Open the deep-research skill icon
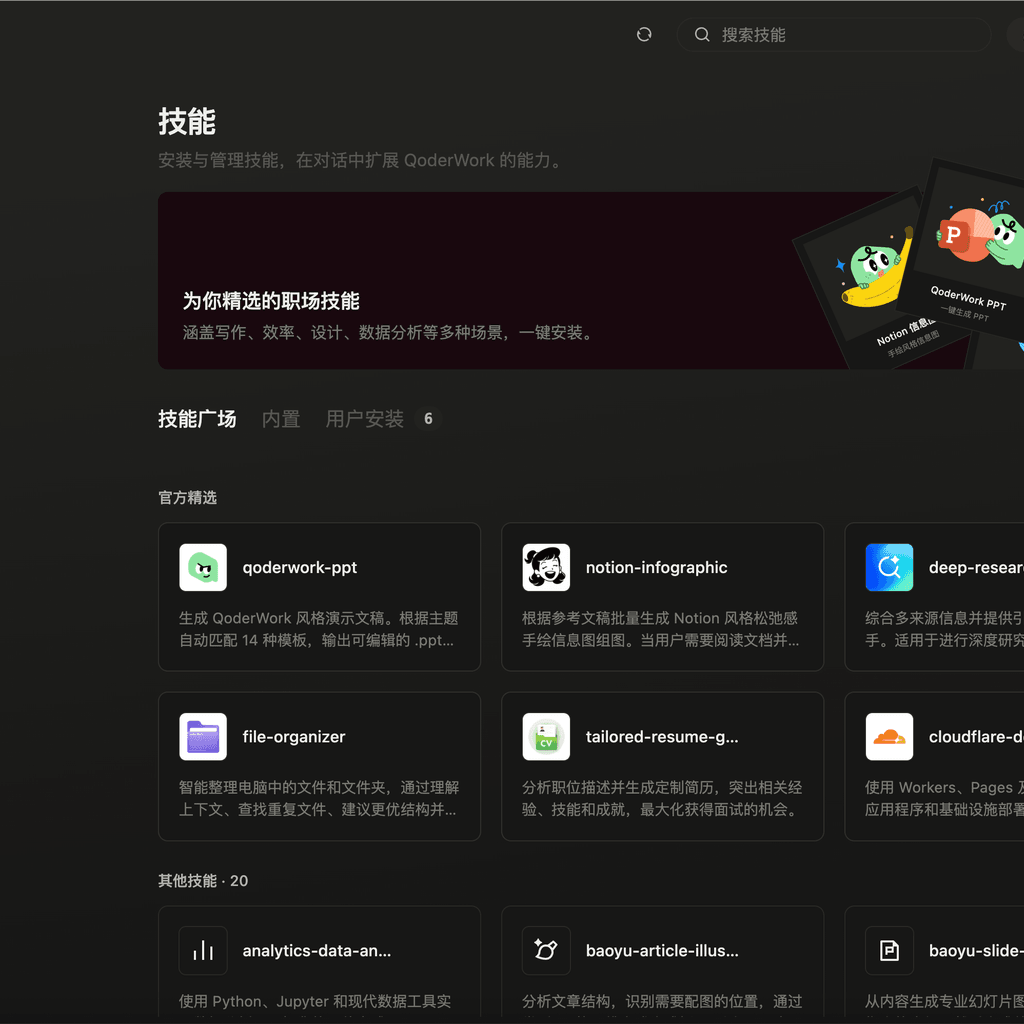Image resolution: width=1024 pixels, height=1024 pixels. pyautogui.click(x=889, y=567)
